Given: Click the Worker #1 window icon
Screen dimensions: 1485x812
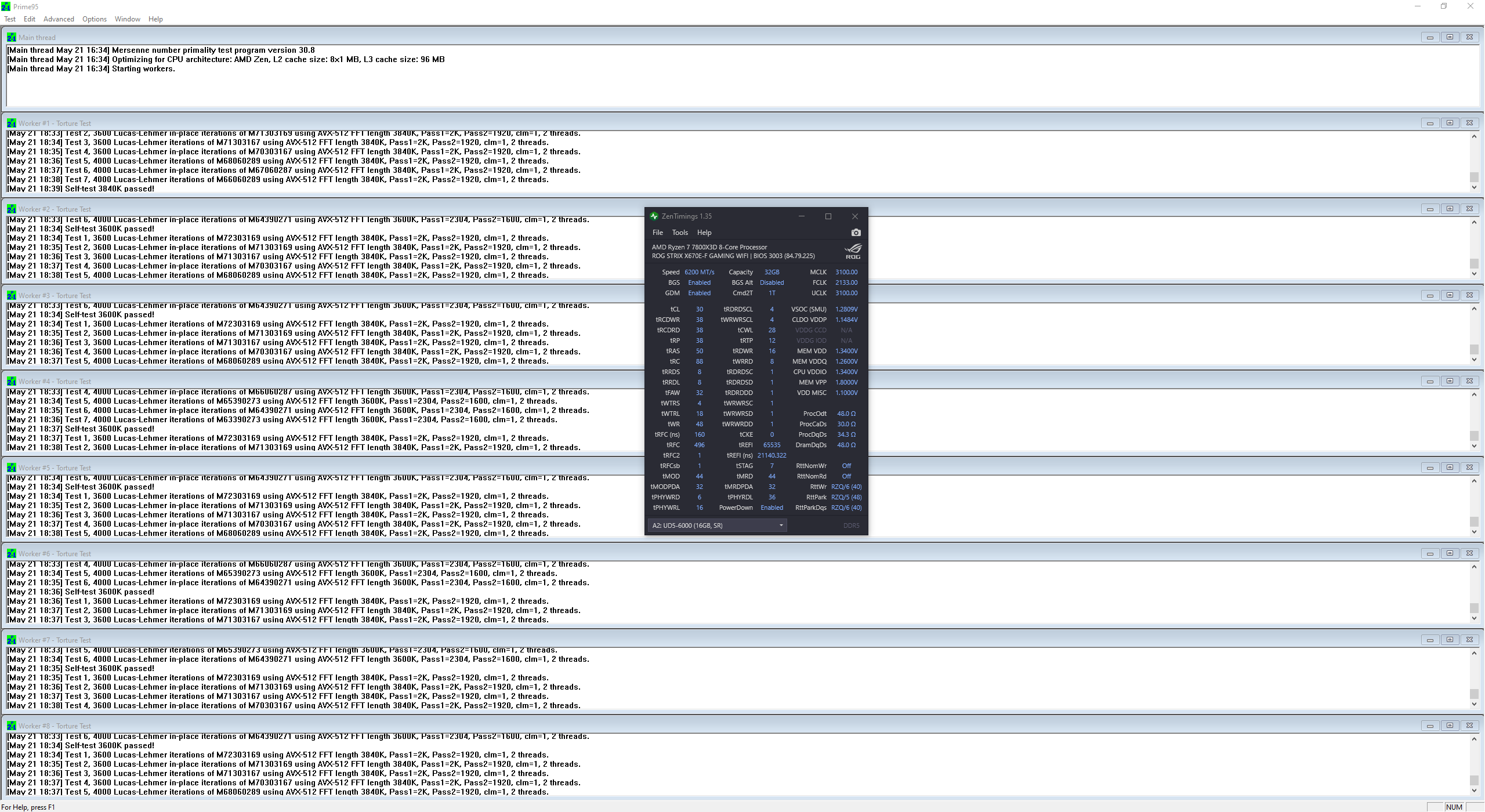Looking at the screenshot, I should click(11, 123).
